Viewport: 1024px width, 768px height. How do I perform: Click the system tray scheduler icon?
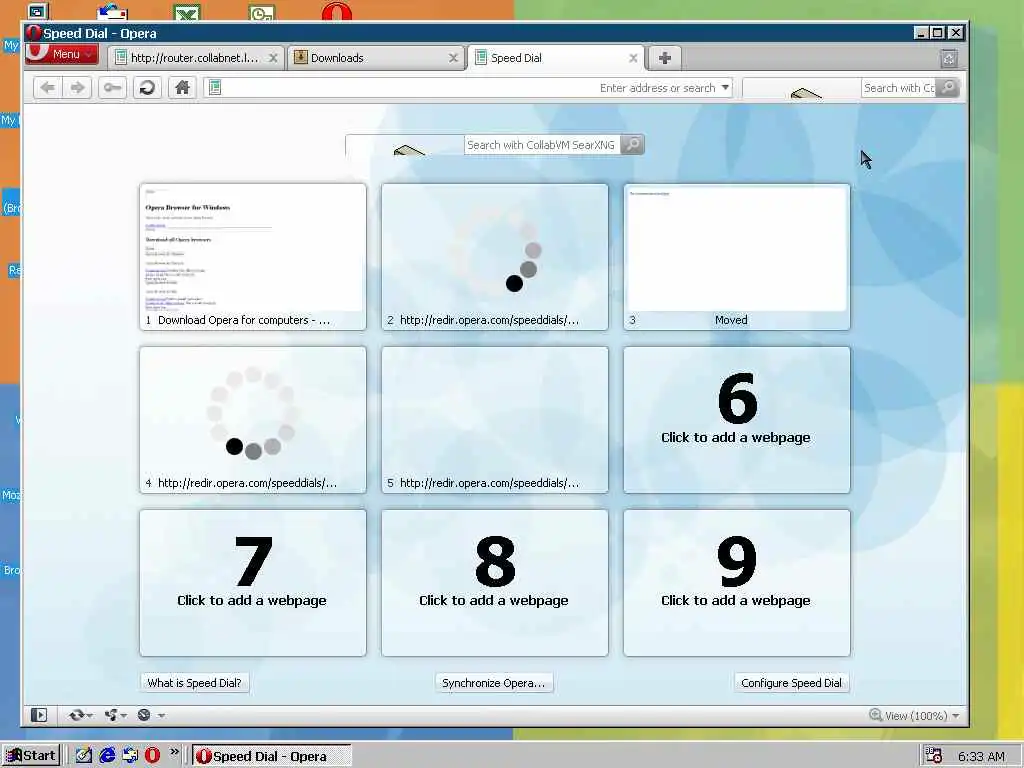click(x=934, y=756)
